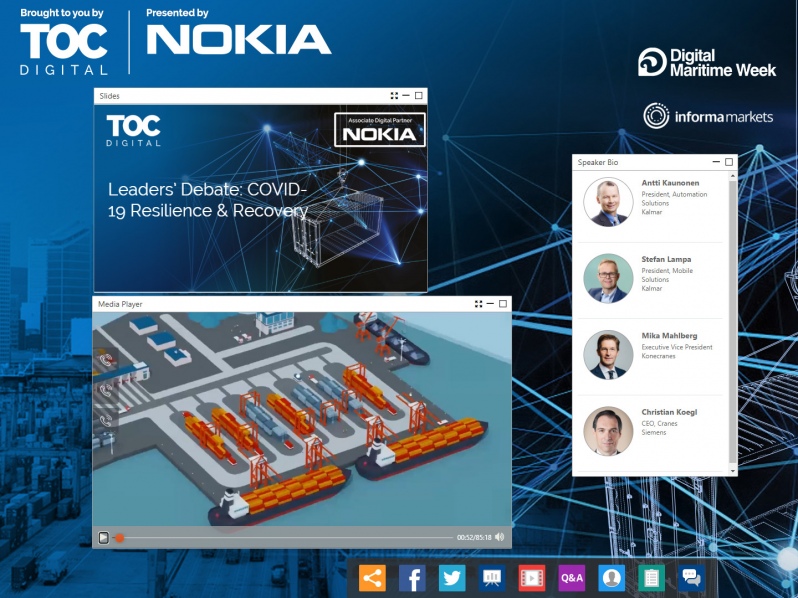Click the TOC Digital logo inside slide
The image size is (798, 598).
(133, 130)
